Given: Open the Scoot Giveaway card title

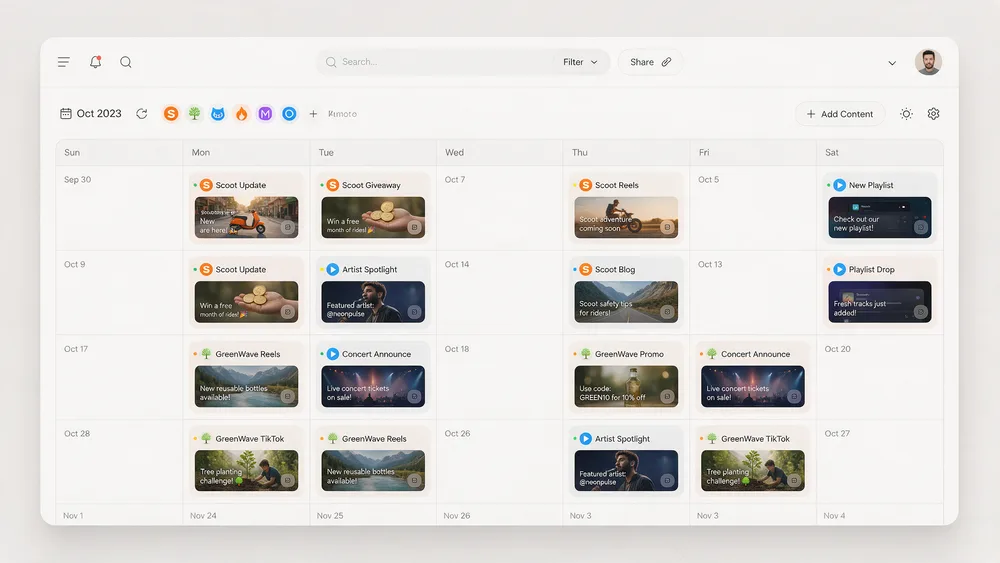Looking at the screenshot, I should point(371,185).
